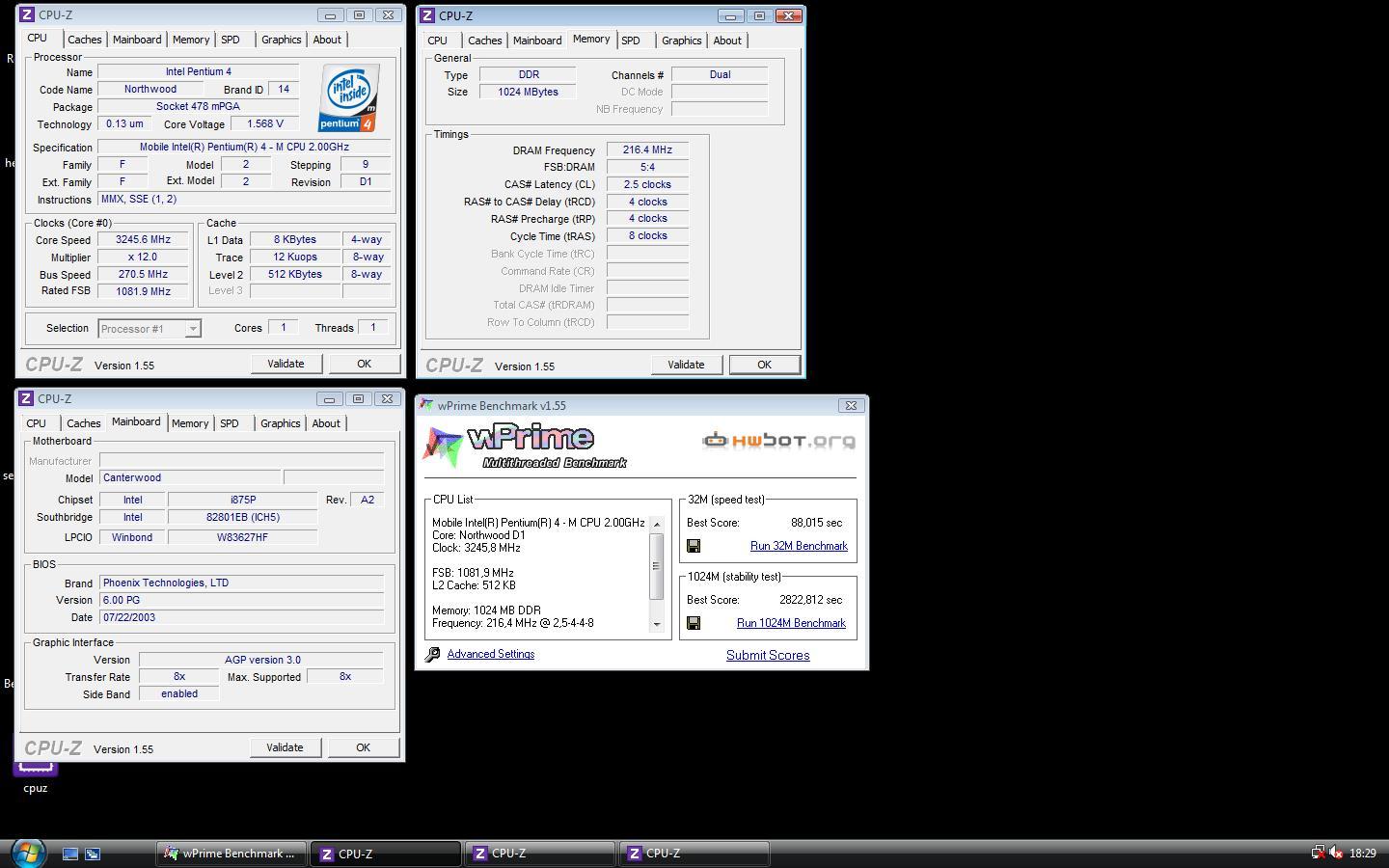Click the CPU-Z title icon of Mainboard window

[26, 399]
